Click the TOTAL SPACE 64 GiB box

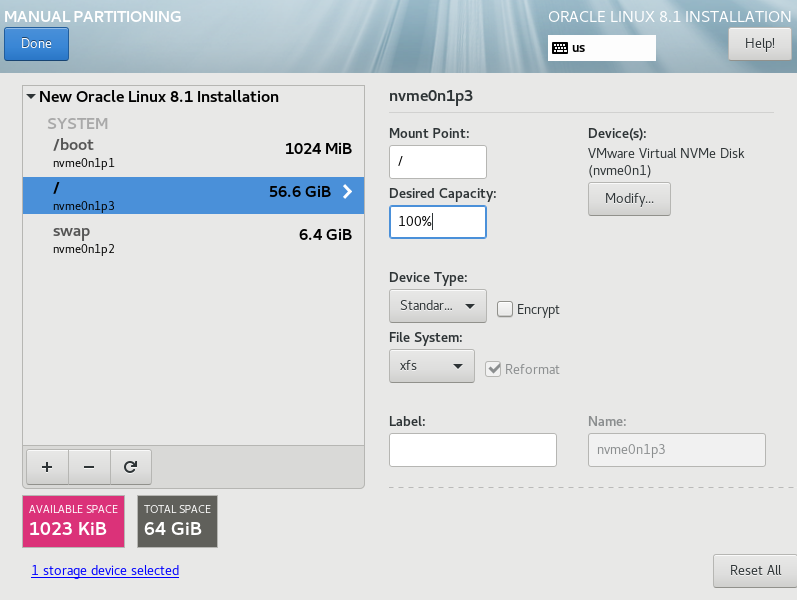coord(177,521)
